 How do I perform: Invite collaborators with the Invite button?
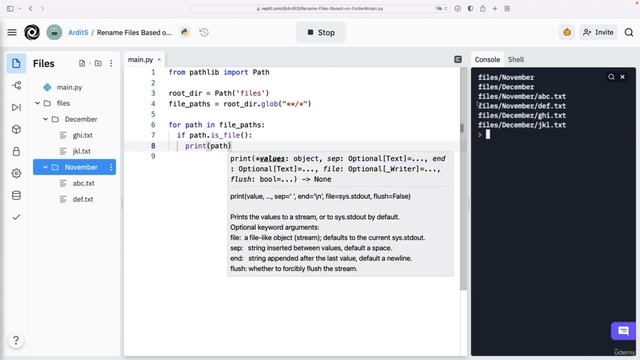pos(598,32)
